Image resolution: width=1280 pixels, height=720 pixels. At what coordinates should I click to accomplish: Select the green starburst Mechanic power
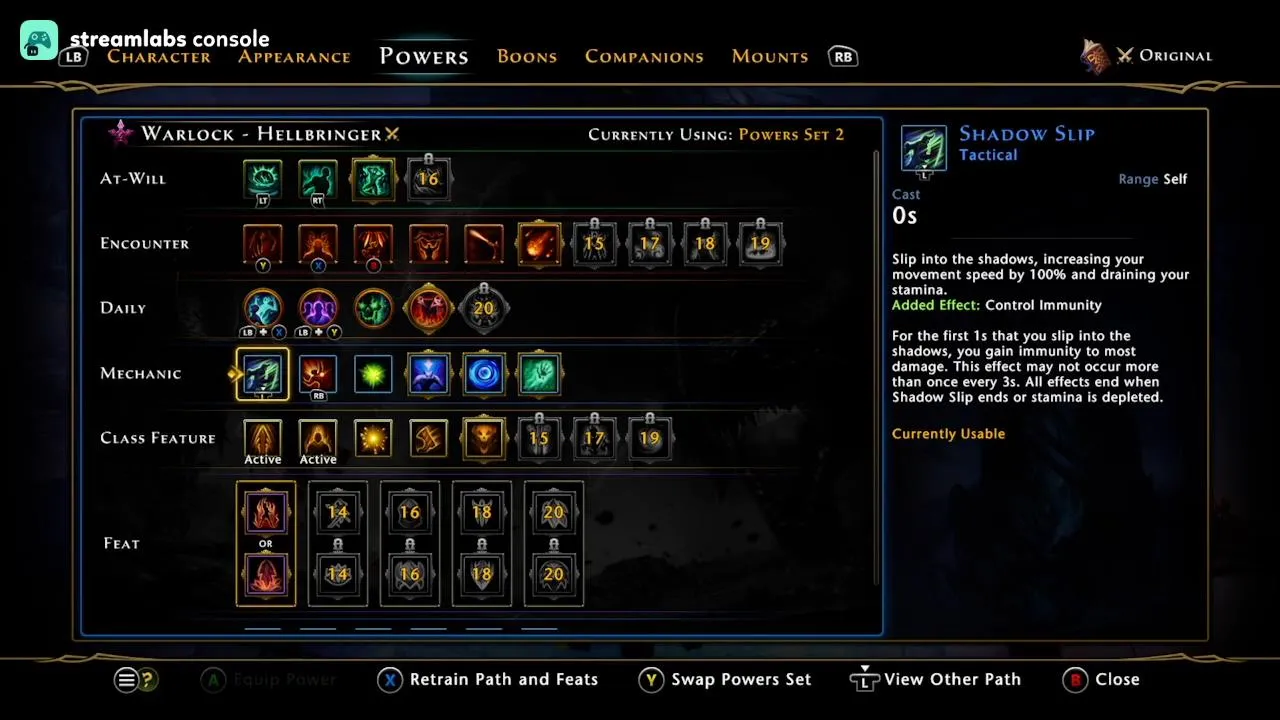click(373, 375)
